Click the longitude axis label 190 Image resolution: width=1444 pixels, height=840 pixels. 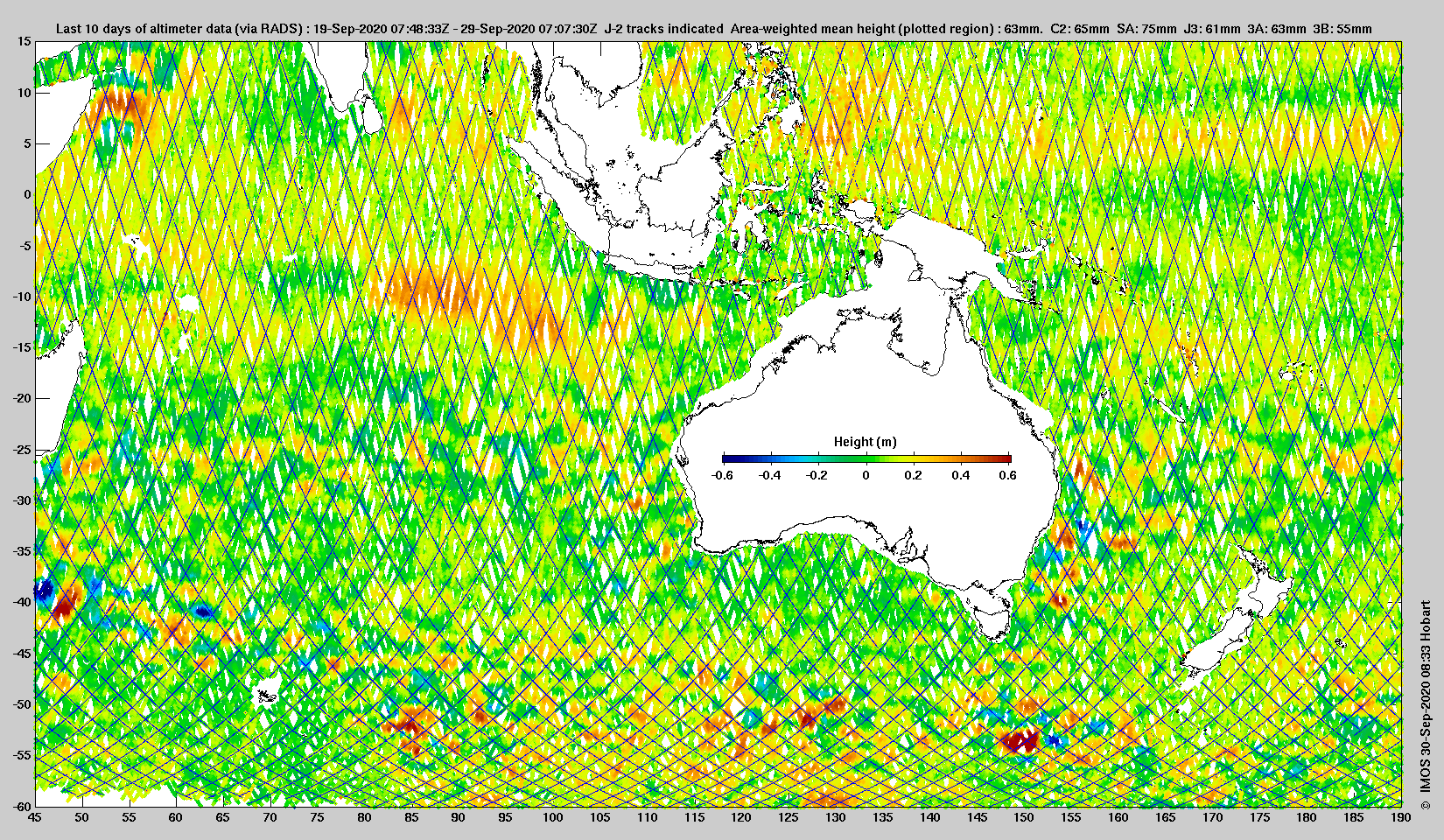[x=1400, y=818]
